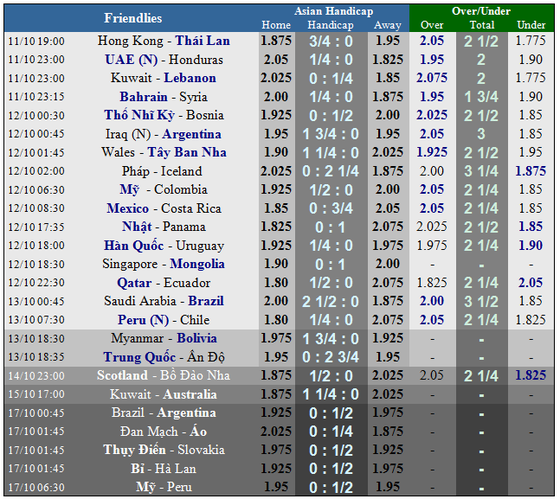Choose over odds 2.075 for Kuwait - Lebanon
Viewport: 560px width, 499px height.
pos(432,78)
